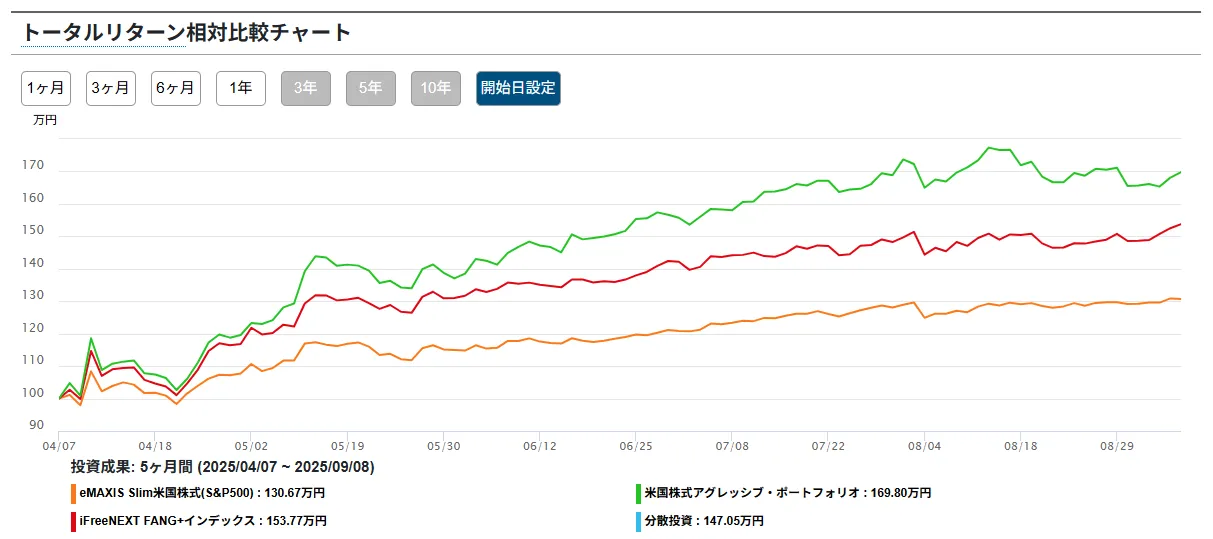The width and height of the screenshot is (1213, 539).
Task: Toggle 分散投資 legend label
Action: (704, 521)
